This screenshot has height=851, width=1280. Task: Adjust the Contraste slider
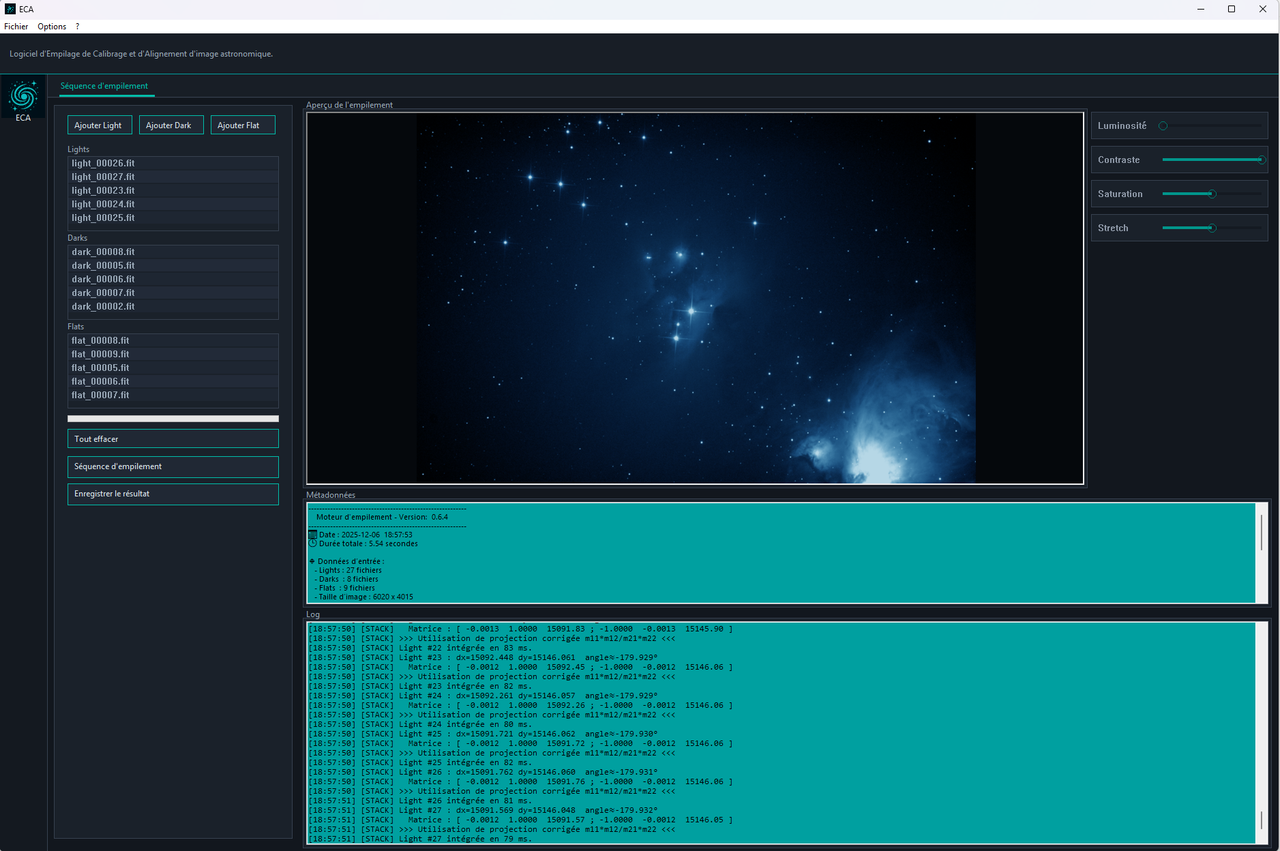[1212, 160]
